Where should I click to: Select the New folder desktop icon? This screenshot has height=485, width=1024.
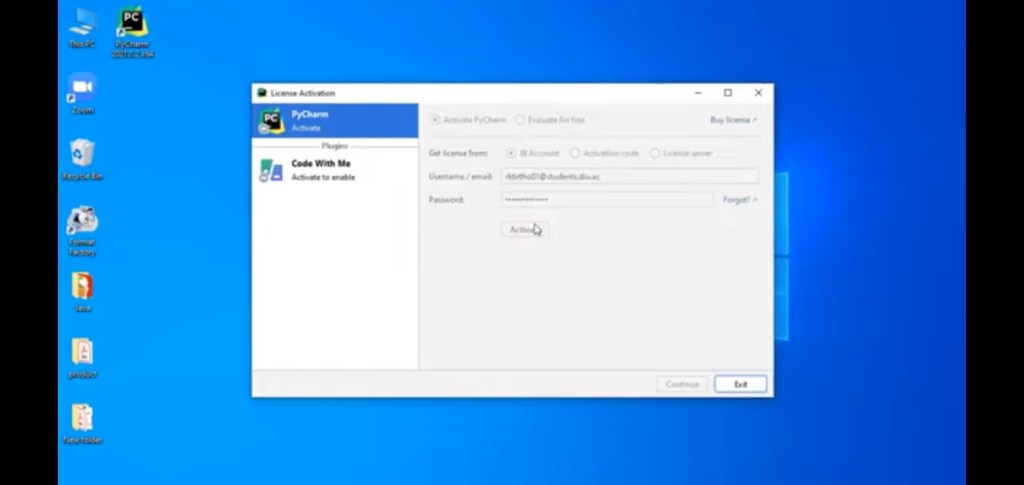coord(82,417)
